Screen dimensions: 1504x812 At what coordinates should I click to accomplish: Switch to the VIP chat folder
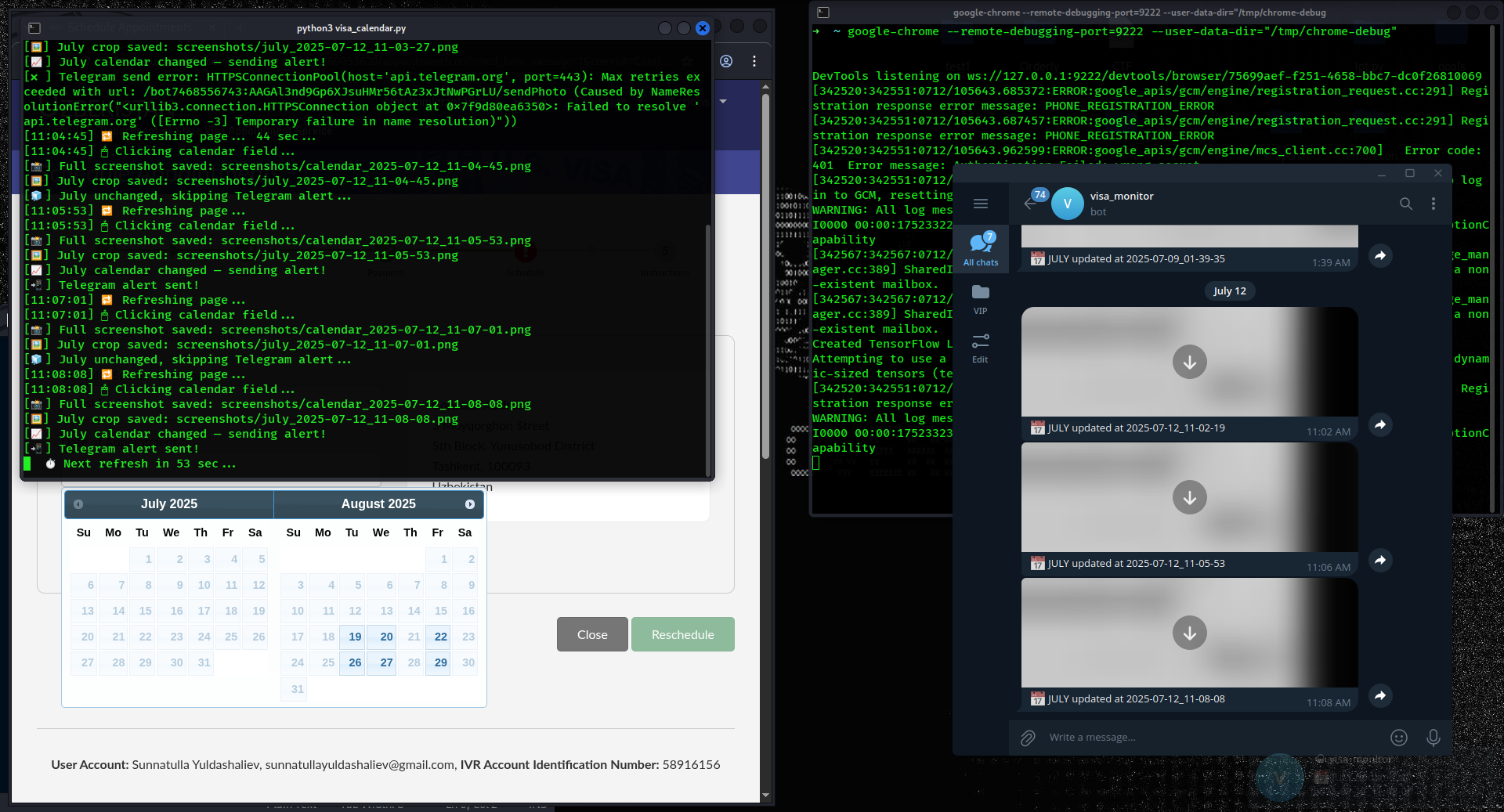tap(980, 299)
